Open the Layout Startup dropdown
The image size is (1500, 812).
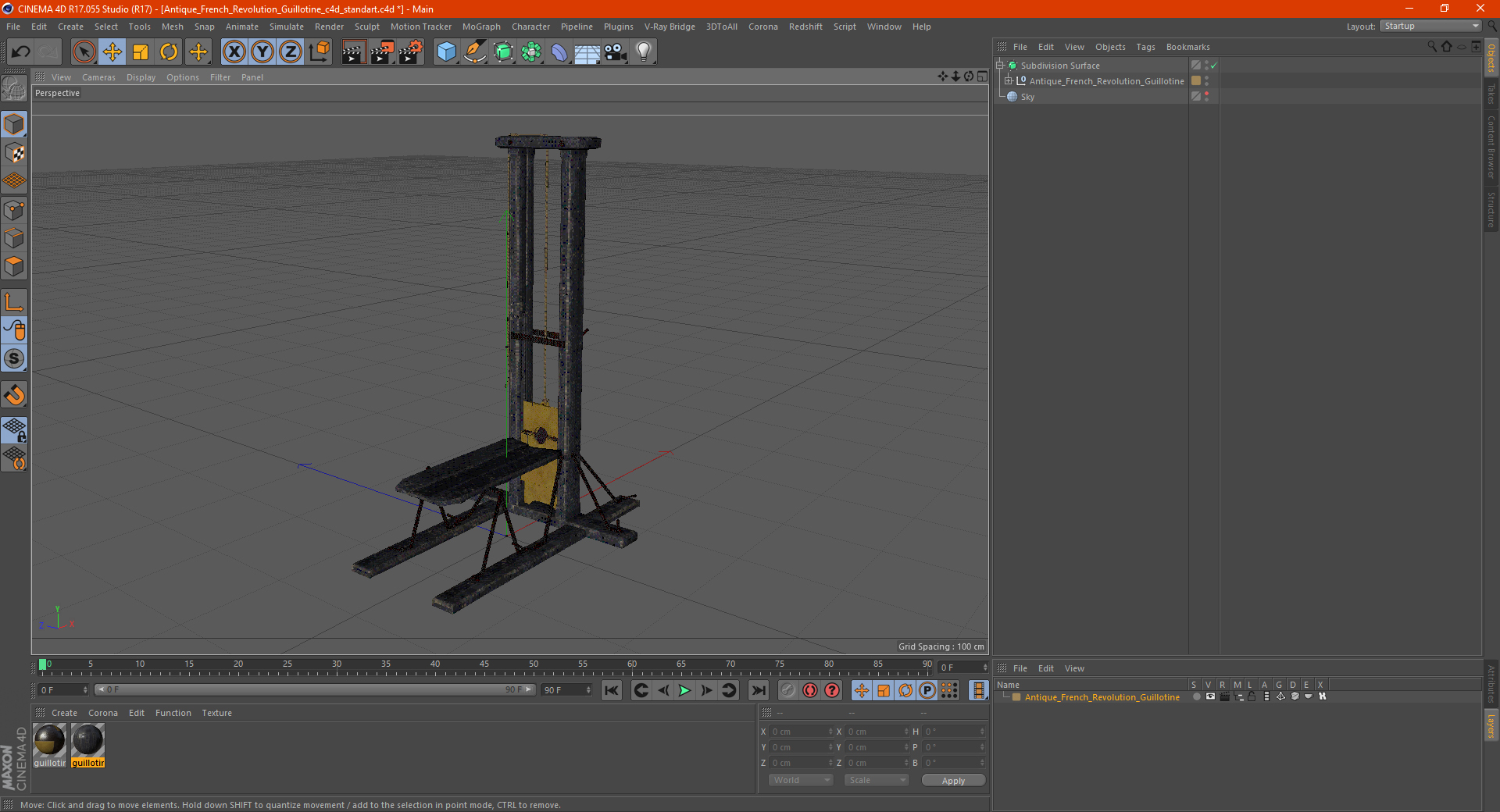(1430, 26)
